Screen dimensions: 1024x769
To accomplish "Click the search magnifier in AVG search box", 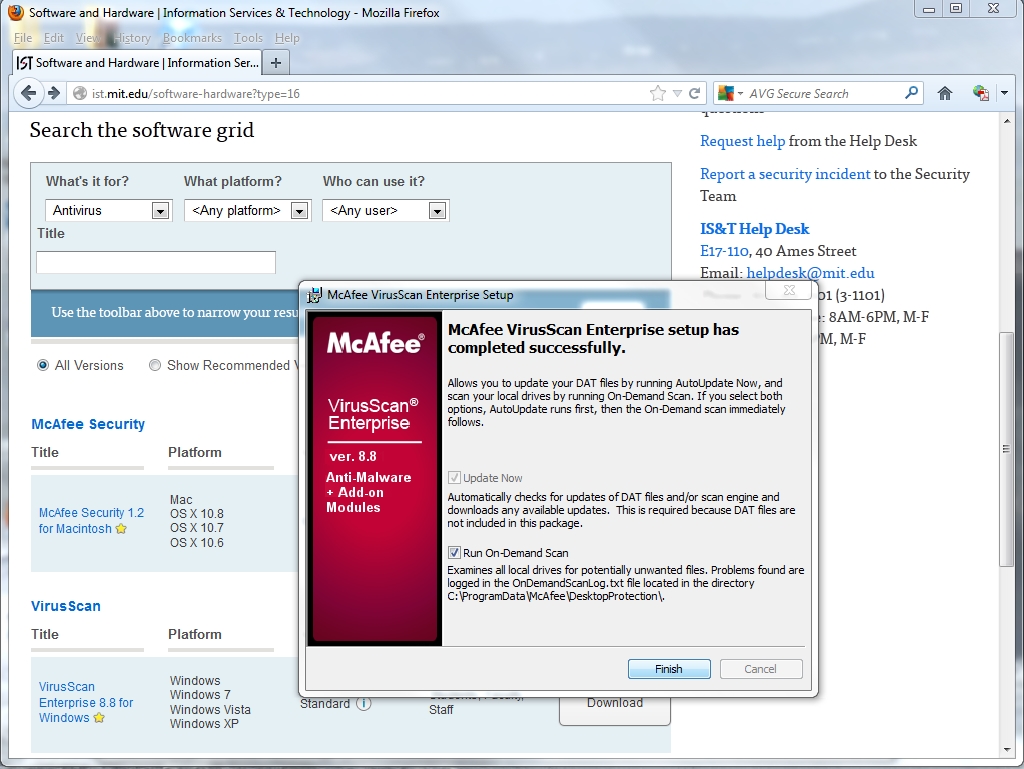I will click(x=911, y=93).
